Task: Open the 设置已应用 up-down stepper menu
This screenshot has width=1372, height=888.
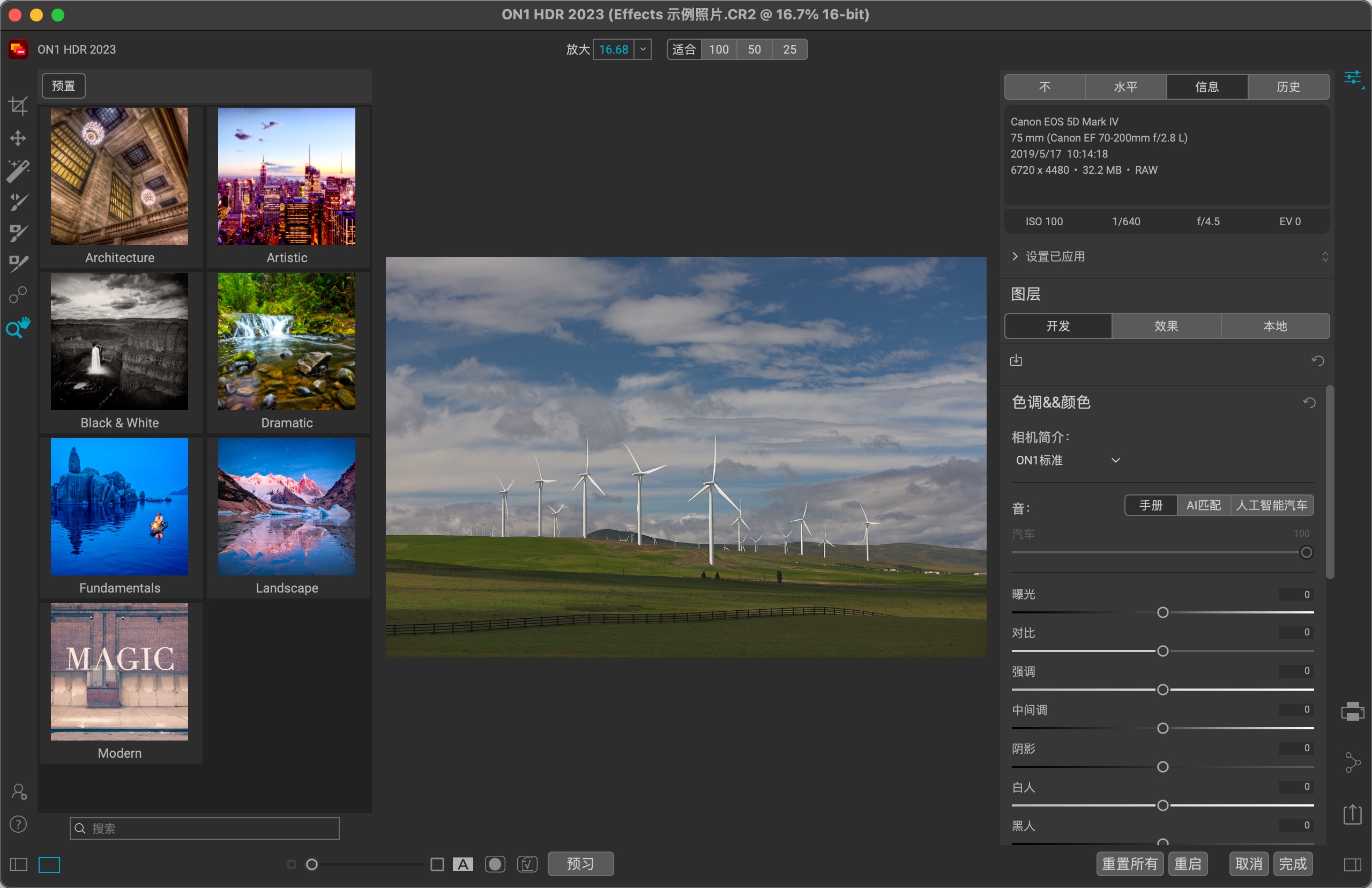Action: (1325, 257)
